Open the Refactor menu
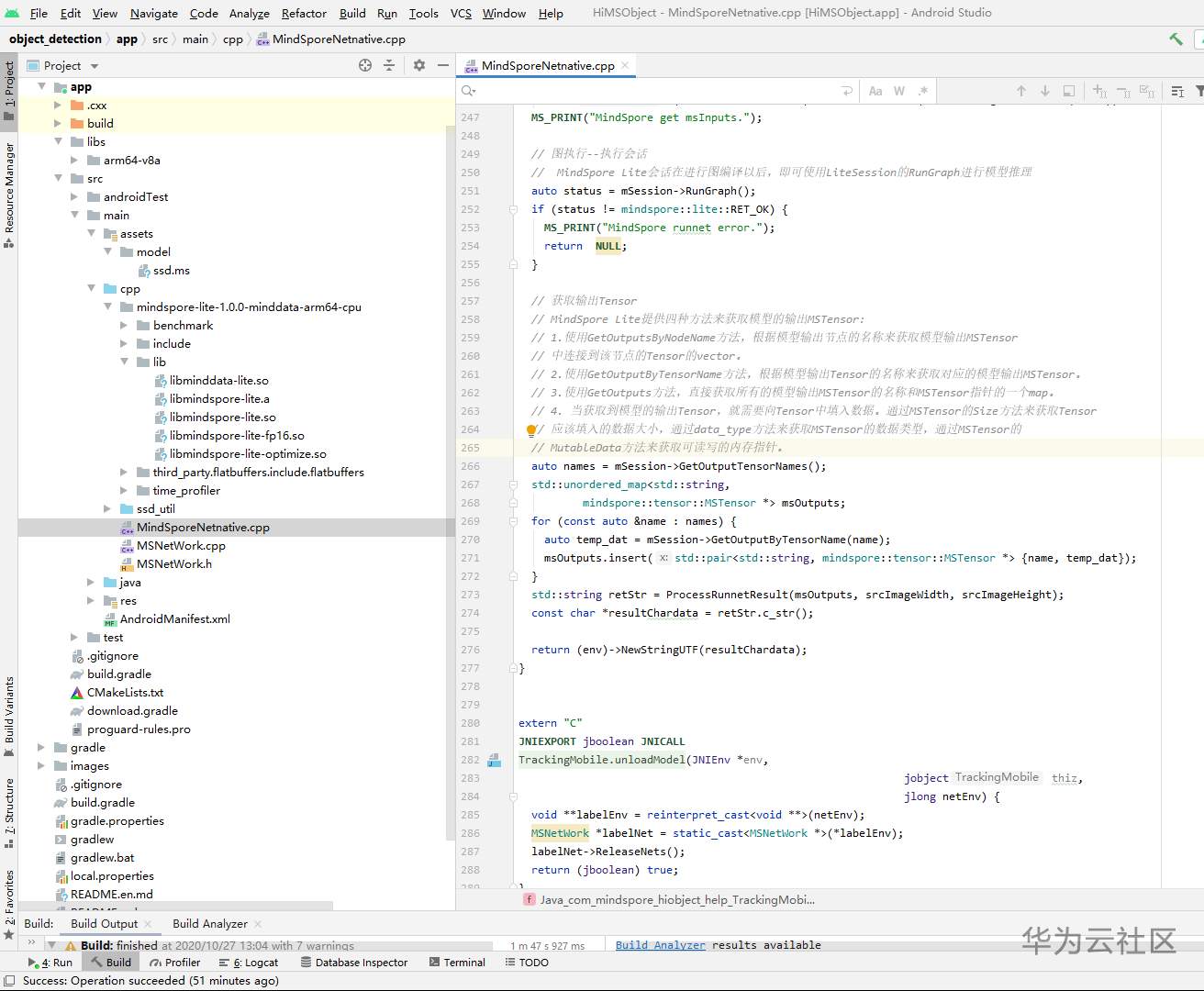 tap(304, 13)
